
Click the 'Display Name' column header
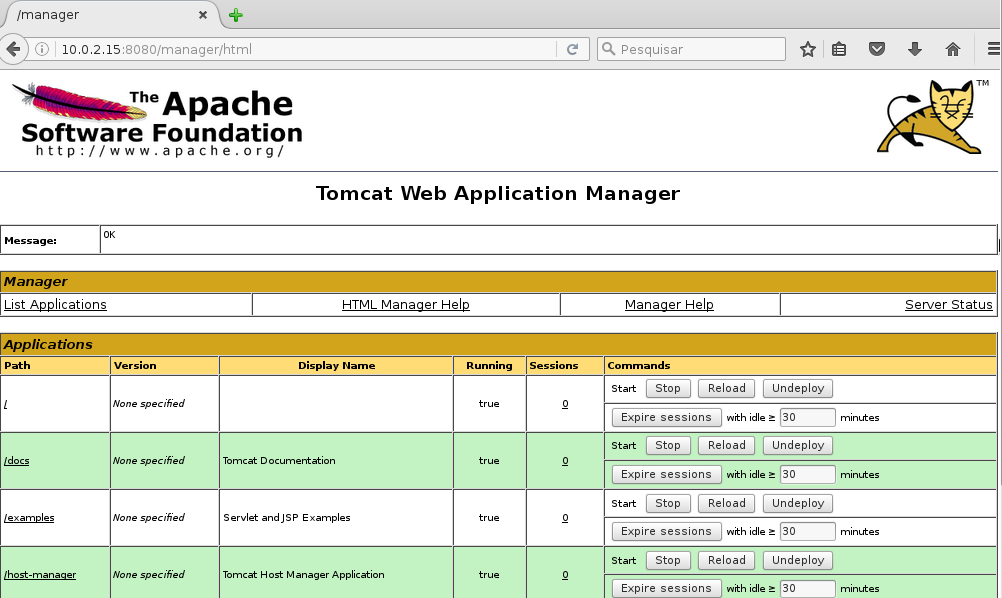(337, 365)
